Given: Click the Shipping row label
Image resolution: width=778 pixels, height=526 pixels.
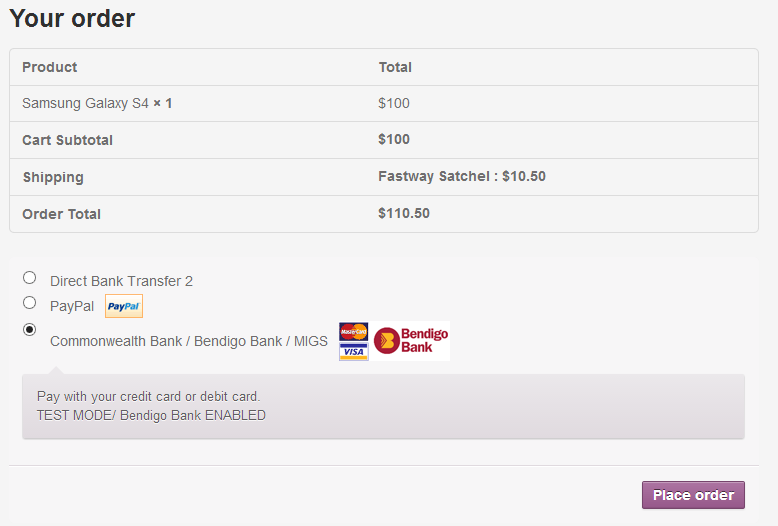Looking at the screenshot, I should [x=53, y=178].
